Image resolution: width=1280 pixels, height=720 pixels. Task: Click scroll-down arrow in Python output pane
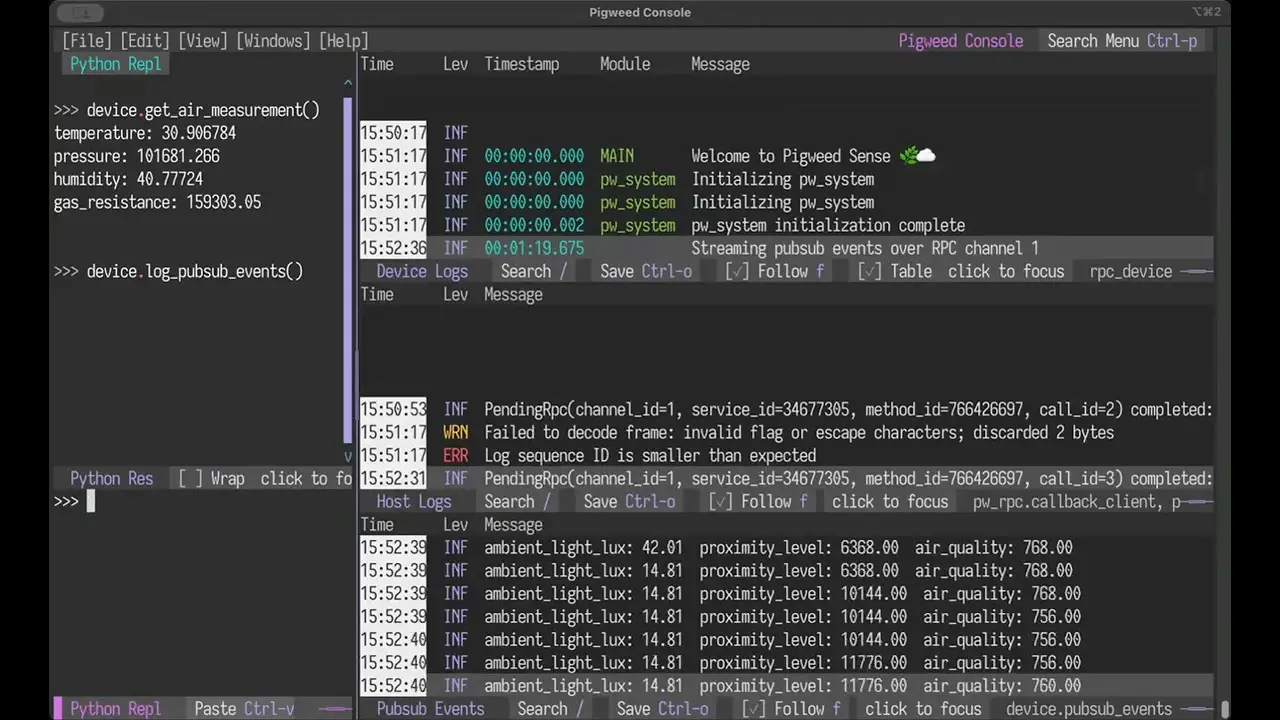click(x=348, y=456)
